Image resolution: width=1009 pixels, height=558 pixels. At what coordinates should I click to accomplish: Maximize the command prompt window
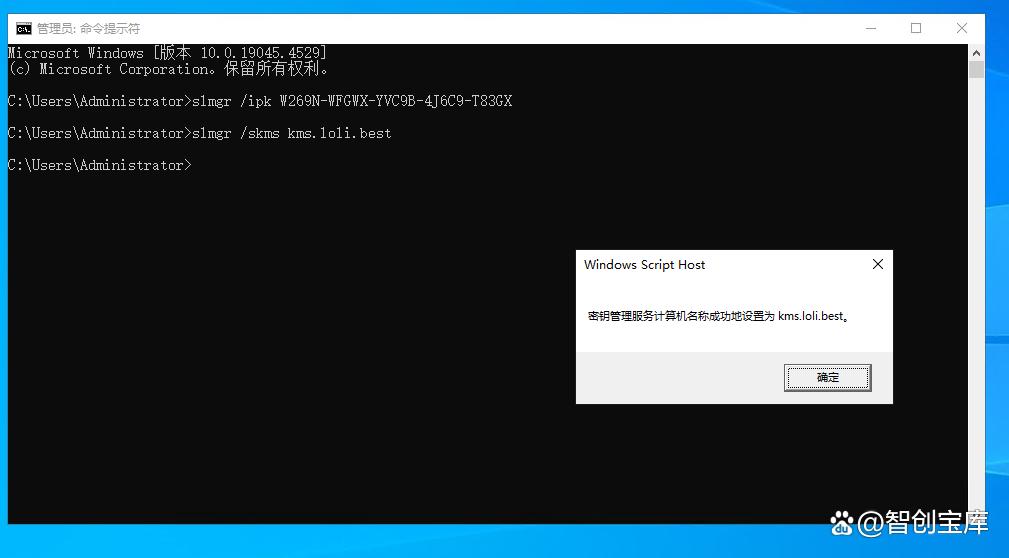(916, 28)
